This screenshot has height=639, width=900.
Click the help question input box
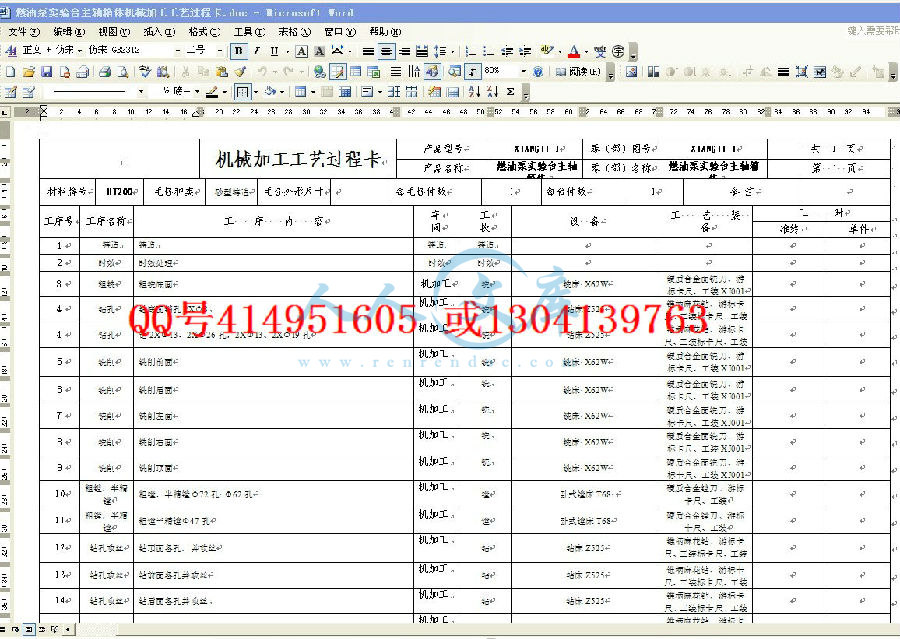coord(872,31)
